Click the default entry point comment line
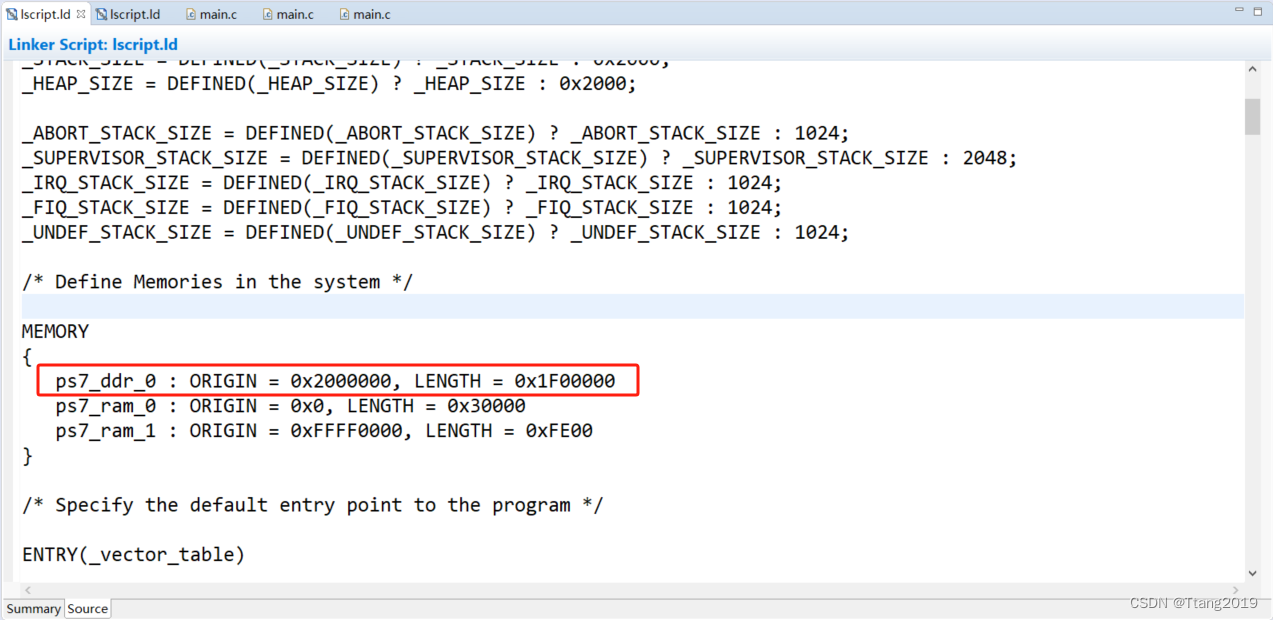The image size is (1273, 620). coord(312,505)
